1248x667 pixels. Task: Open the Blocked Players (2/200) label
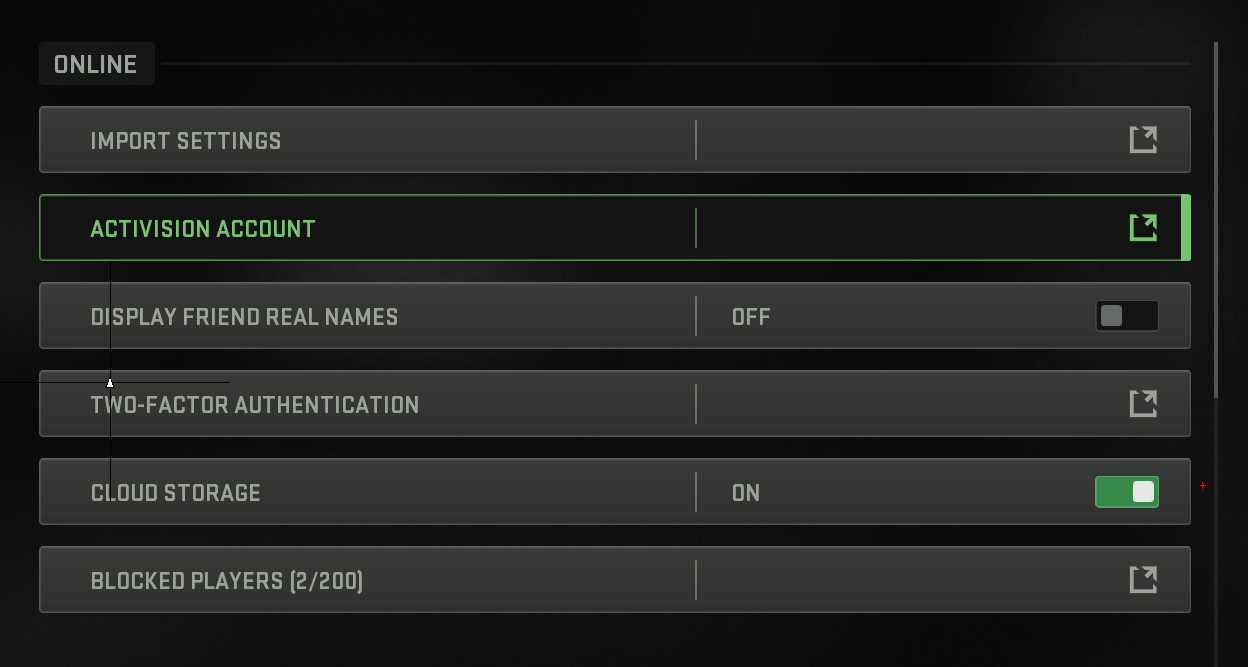pyautogui.click(x=227, y=581)
